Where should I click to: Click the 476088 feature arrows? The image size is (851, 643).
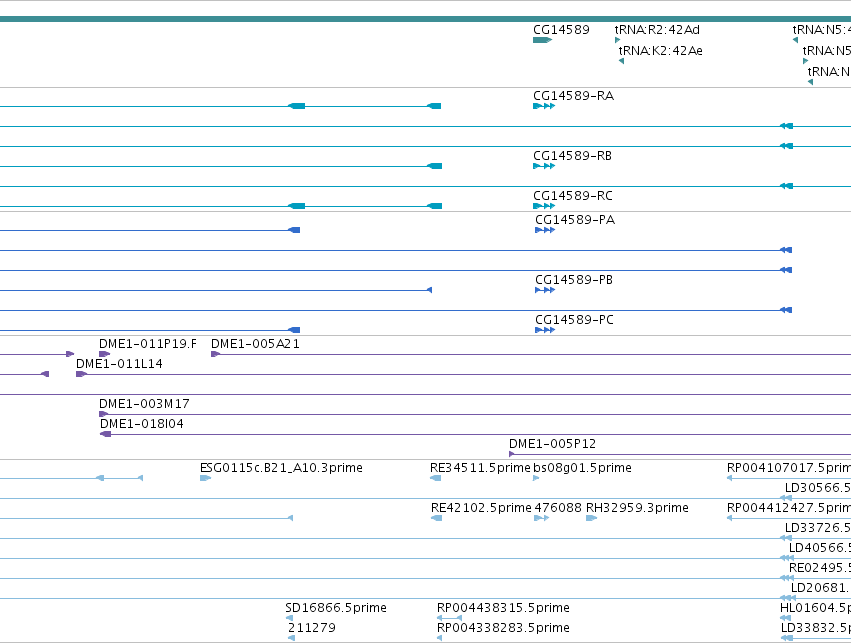(x=542, y=518)
